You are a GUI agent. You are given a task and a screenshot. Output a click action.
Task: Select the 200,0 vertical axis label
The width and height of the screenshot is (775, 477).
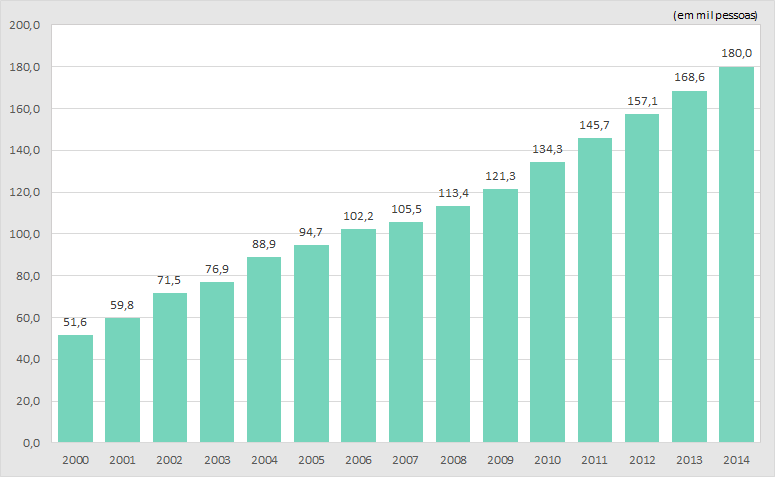(x=23, y=26)
